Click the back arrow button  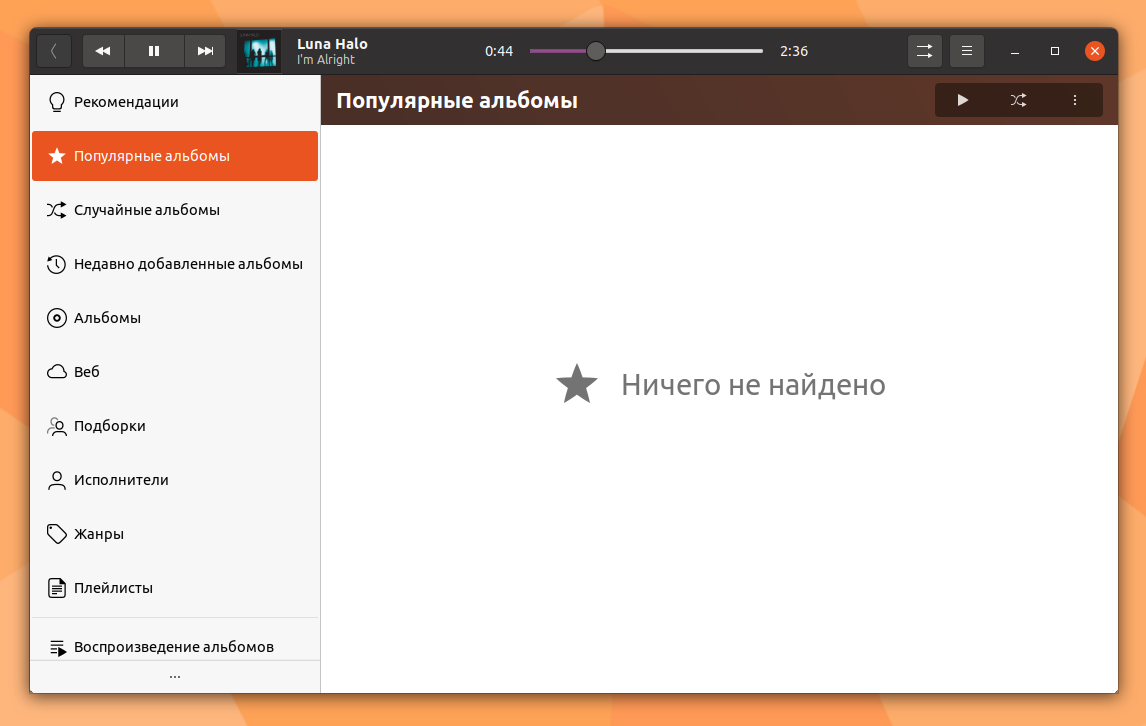[54, 51]
